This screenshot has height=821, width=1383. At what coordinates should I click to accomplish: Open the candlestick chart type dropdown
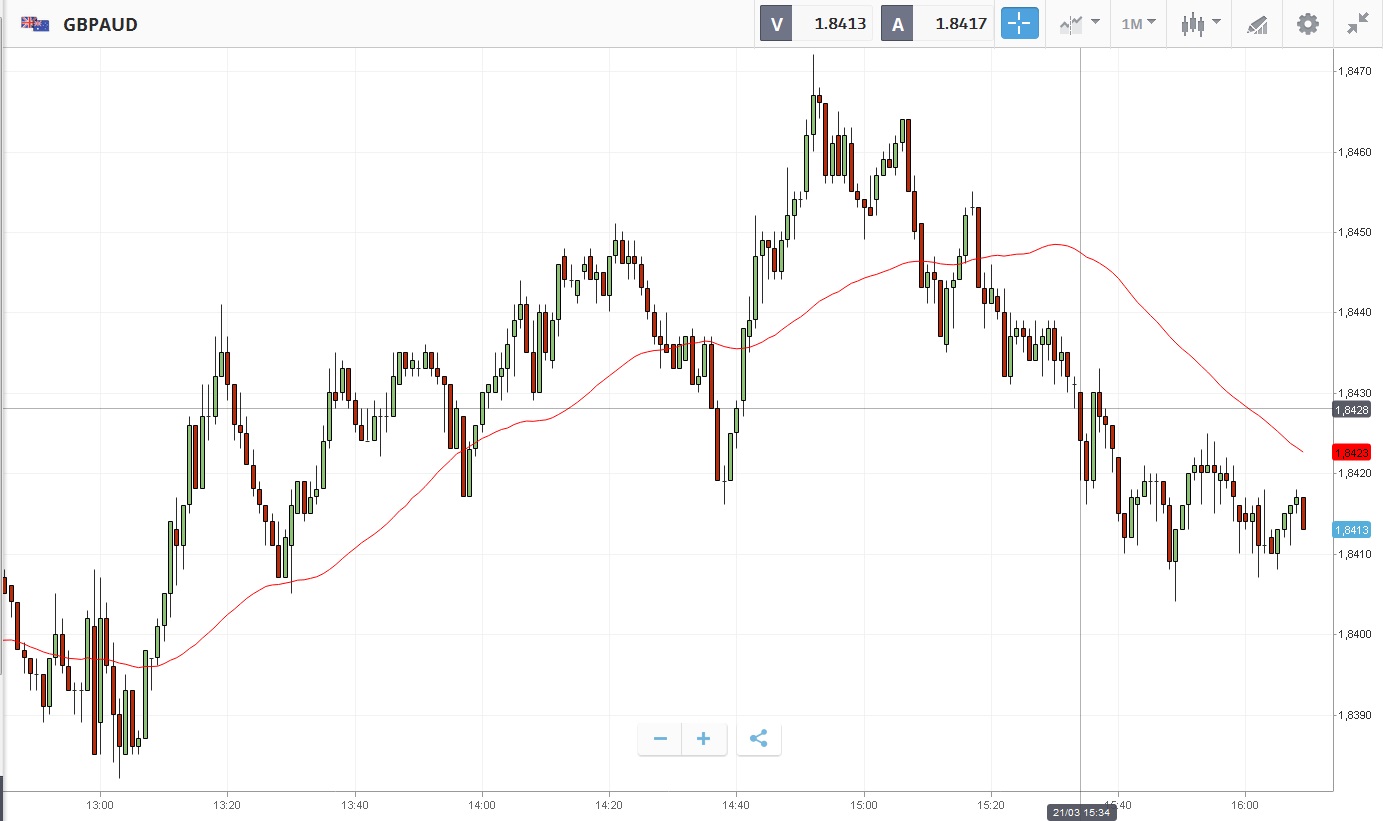[x=1200, y=24]
